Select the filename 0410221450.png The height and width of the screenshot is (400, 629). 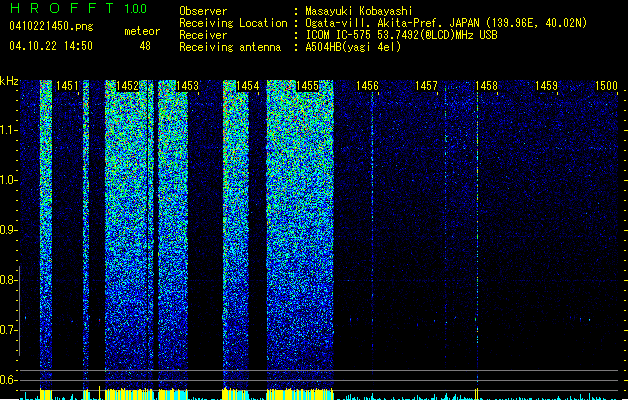tap(51, 26)
